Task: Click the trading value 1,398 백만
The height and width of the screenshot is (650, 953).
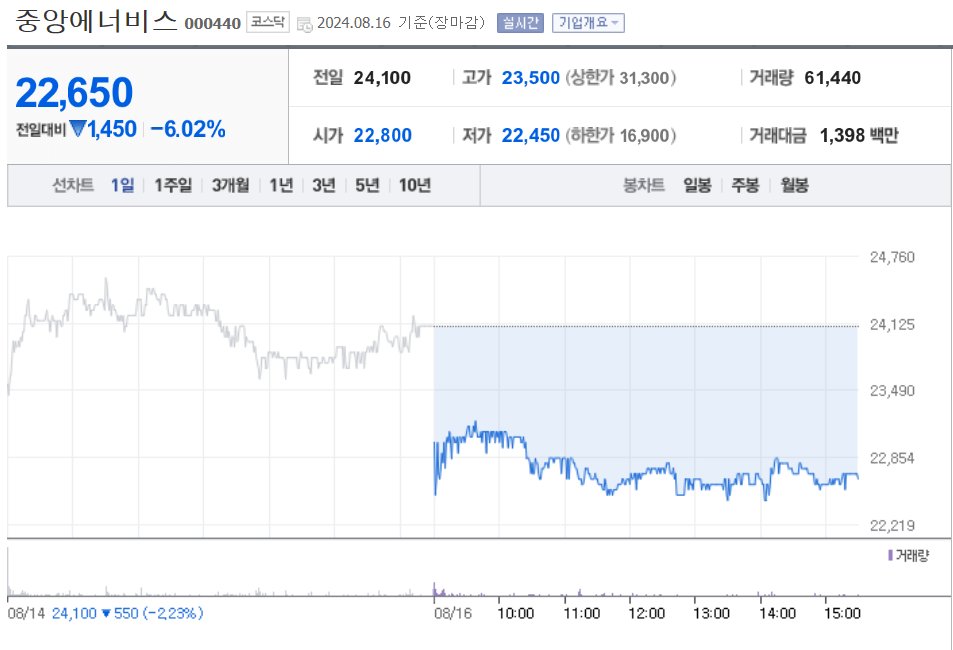Action: click(x=859, y=135)
